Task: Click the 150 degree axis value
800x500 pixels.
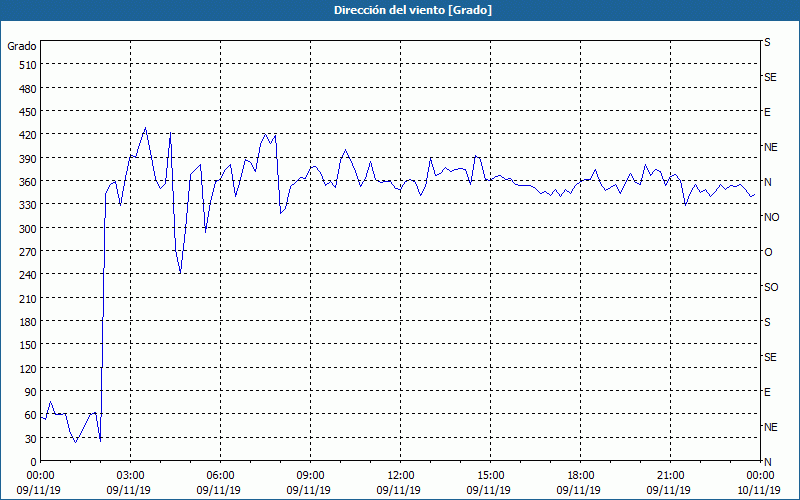Action: (x=28, y=345)
